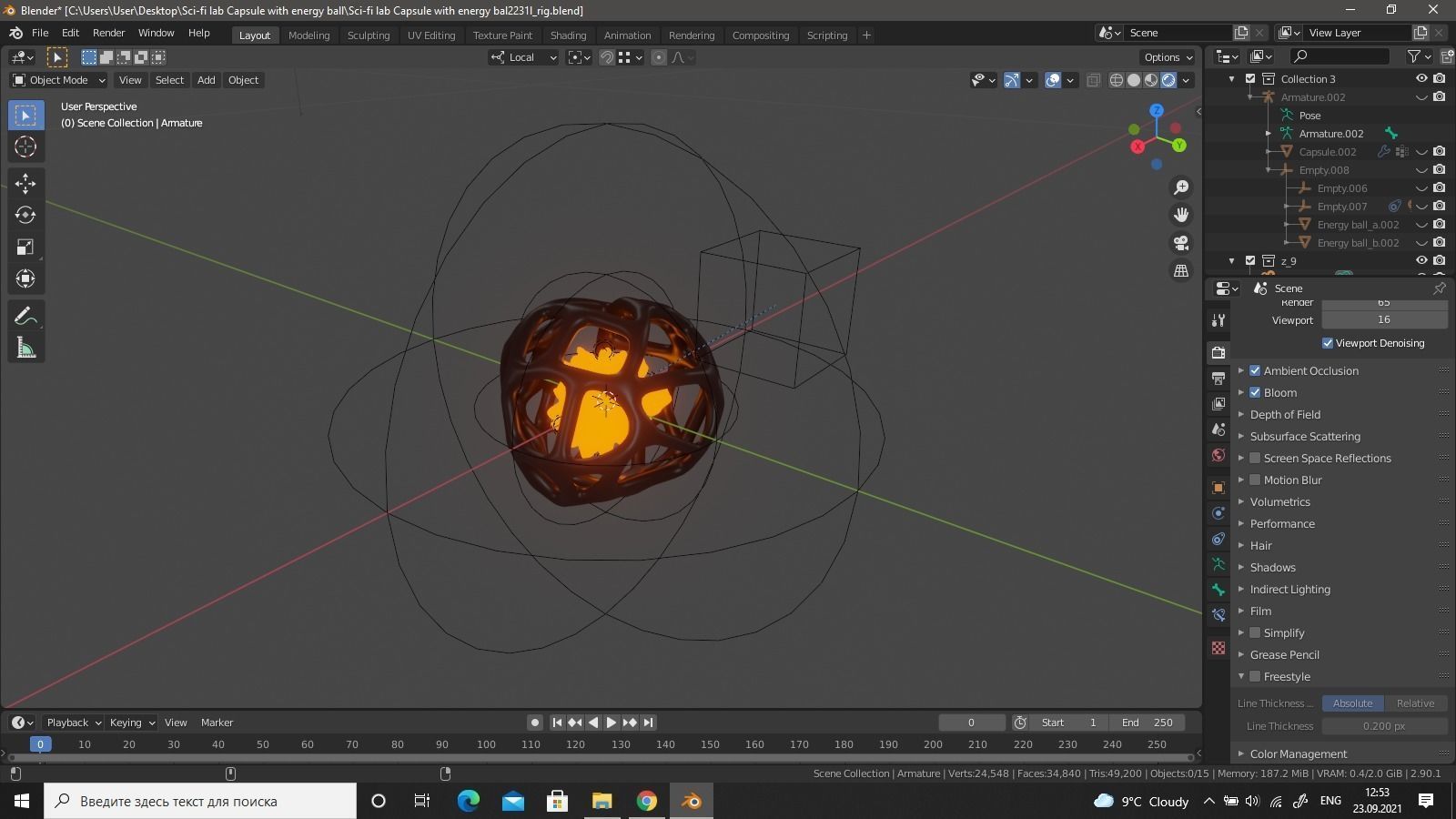Switch to wireframe viewport shading
Screen dimensions: 1456x819
1117,80
